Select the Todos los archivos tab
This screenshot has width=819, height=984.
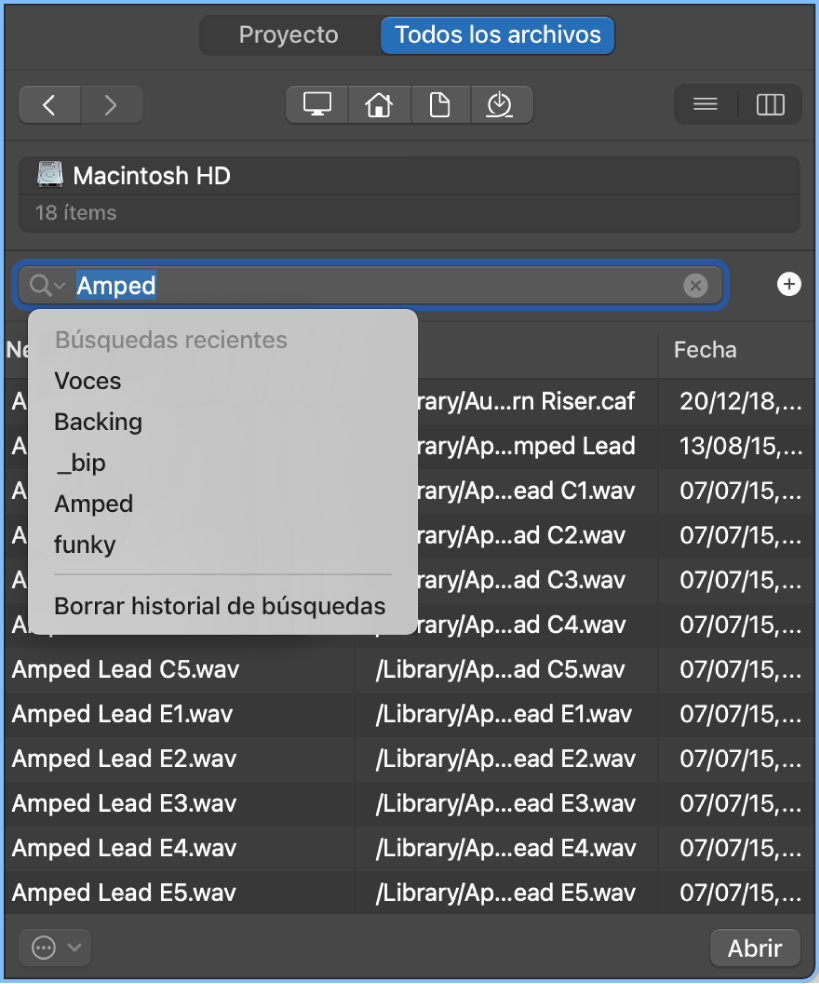click(x=497, y=35)
